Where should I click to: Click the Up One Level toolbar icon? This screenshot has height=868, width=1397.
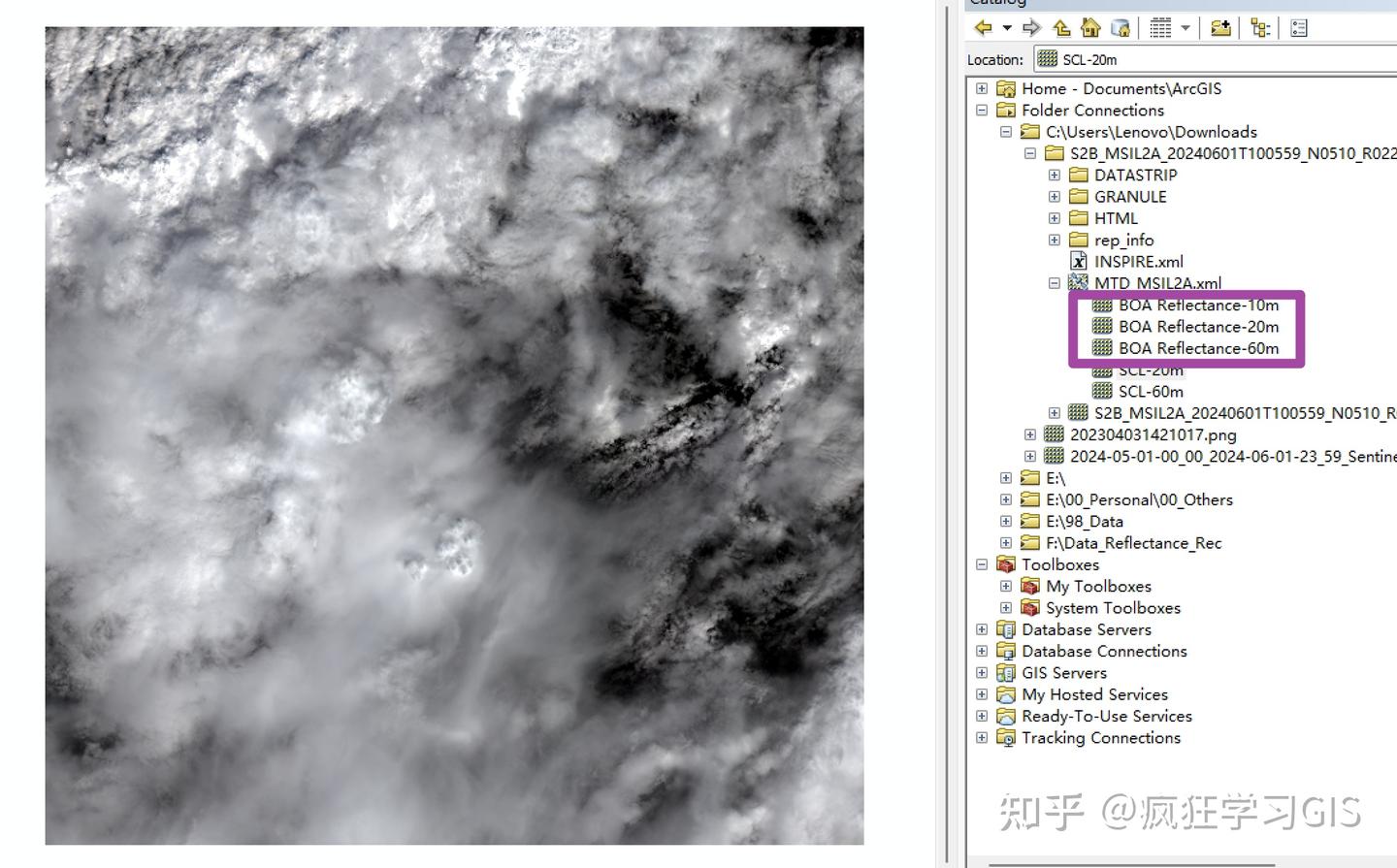pyautogui.click(x=1061, y=27)
